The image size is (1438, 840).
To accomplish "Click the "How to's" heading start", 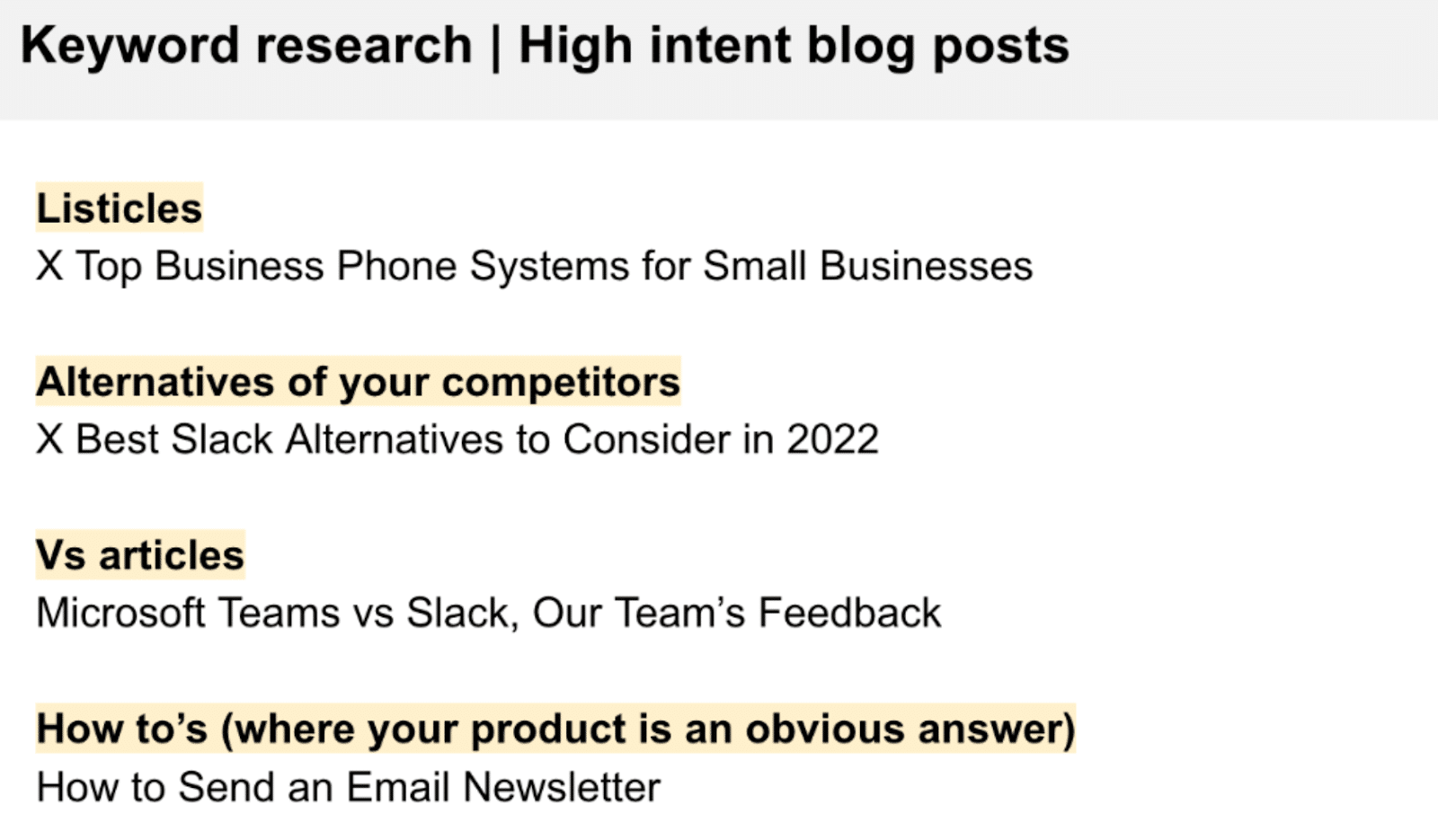I will (x=122, y=729).
